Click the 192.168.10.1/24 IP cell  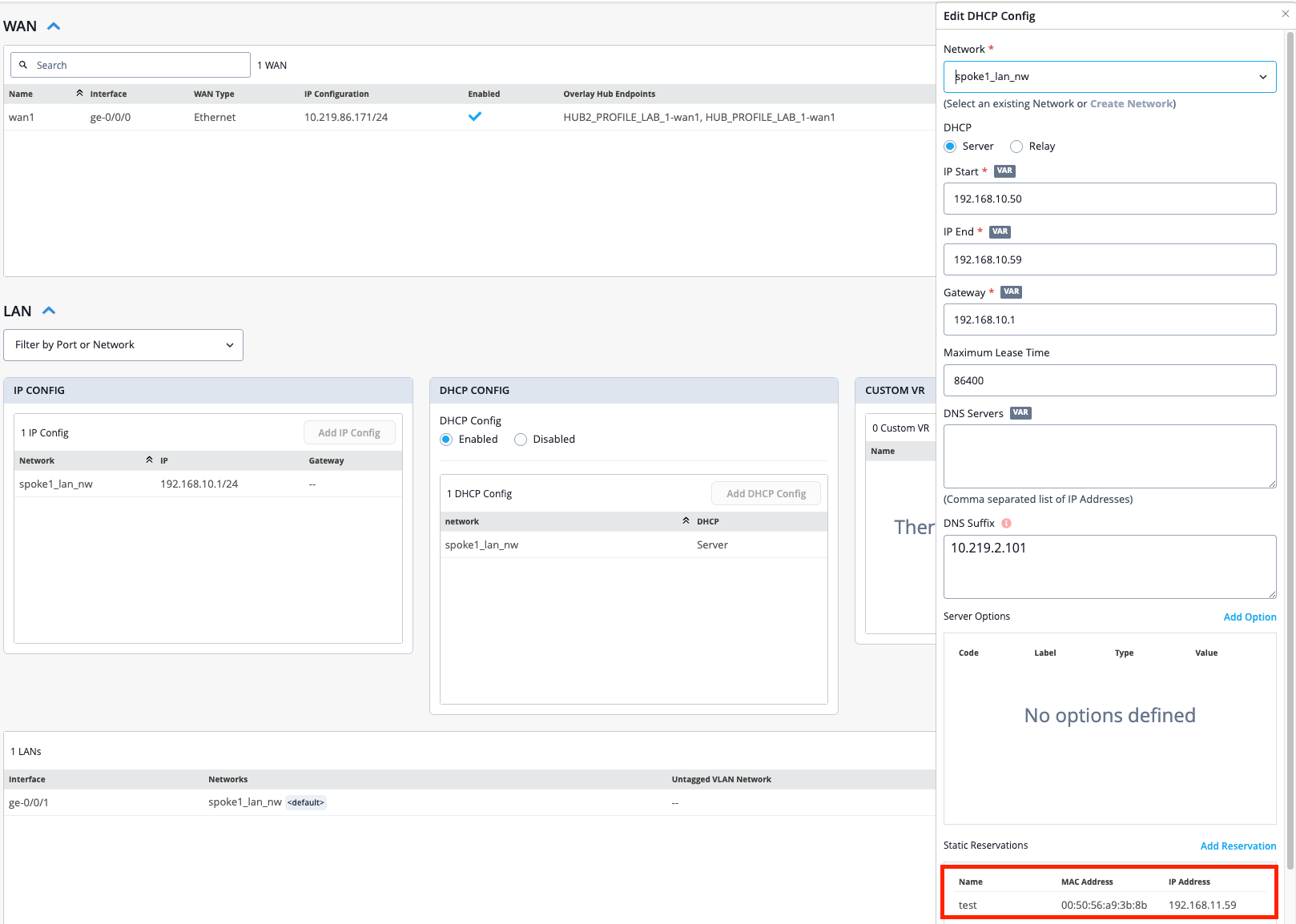click(x=199, y=484)
